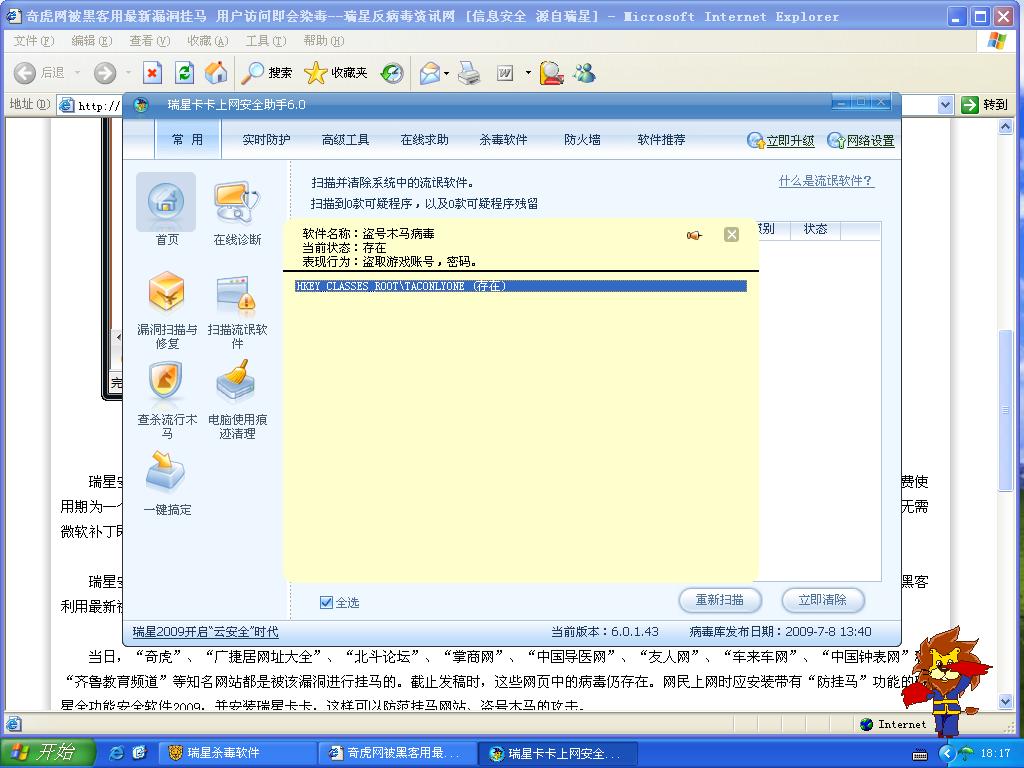1024x768 pixels.
Task: Open IE 帮助 menu
Action: click(323, 40)
